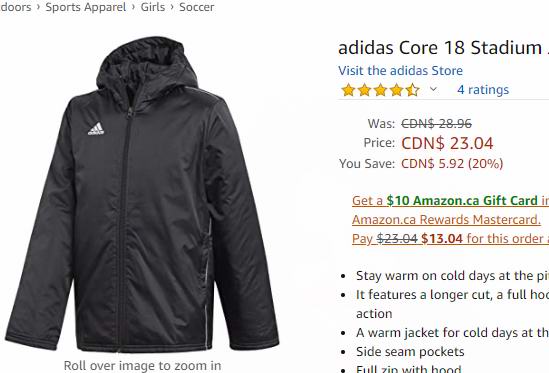Click the star rating icons
Screen dimensions: 549x373
point(380,90)
